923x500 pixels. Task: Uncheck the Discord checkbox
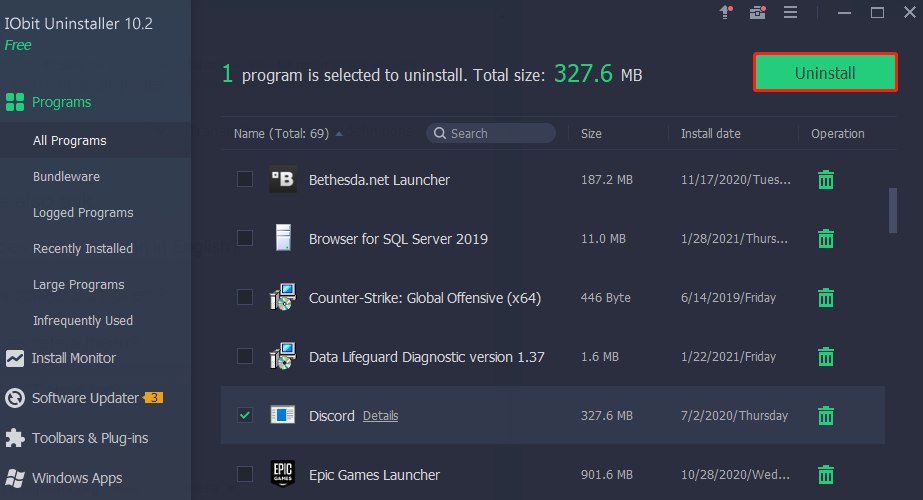[x=245, y=415]
